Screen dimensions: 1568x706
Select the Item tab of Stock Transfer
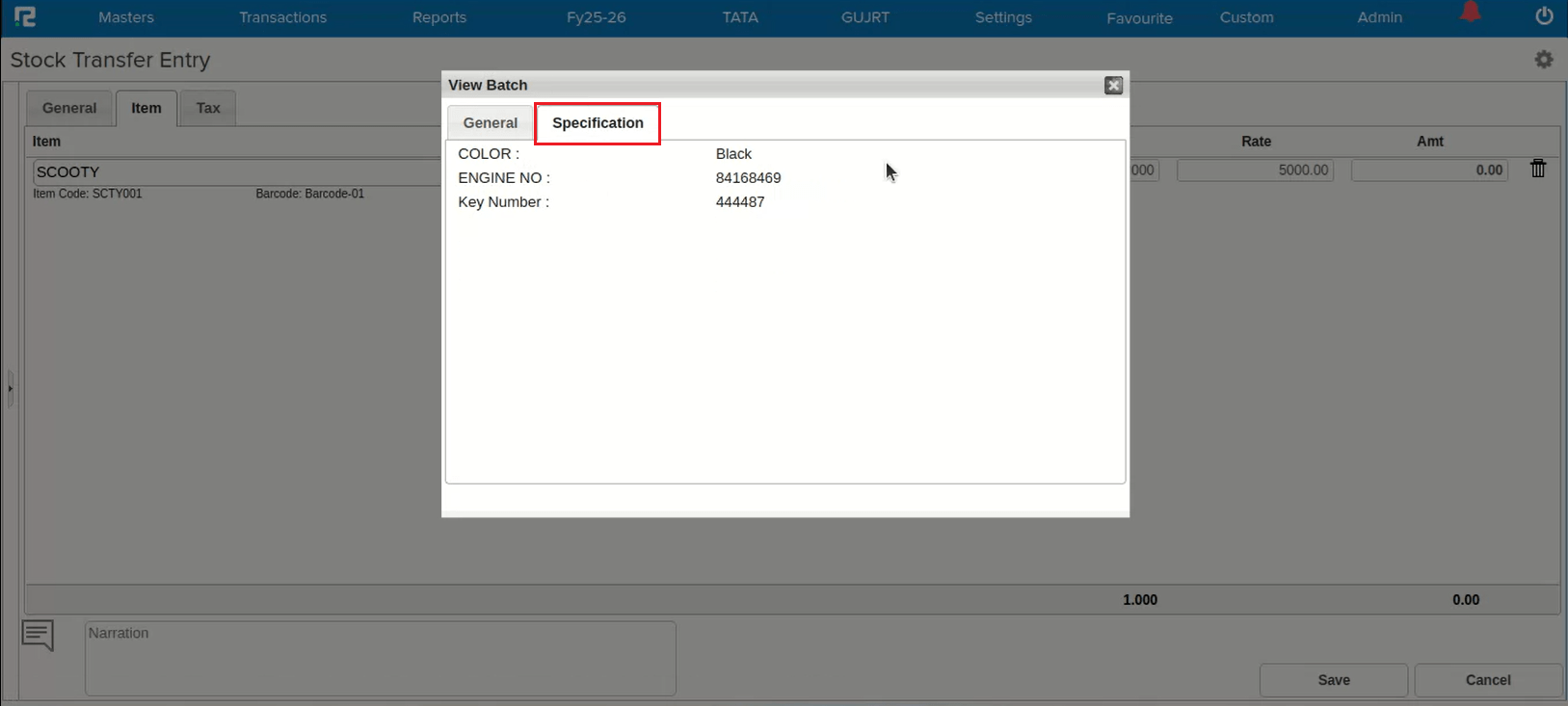click(146, 108)
